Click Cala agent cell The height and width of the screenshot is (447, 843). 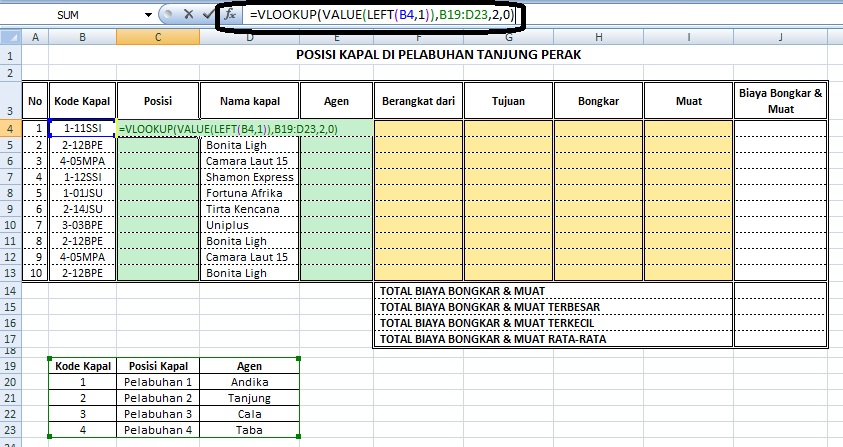249,414
